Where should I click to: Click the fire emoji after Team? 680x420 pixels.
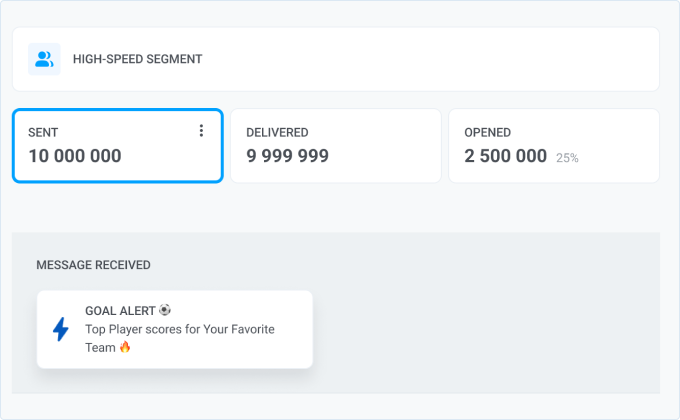(125, 347)
